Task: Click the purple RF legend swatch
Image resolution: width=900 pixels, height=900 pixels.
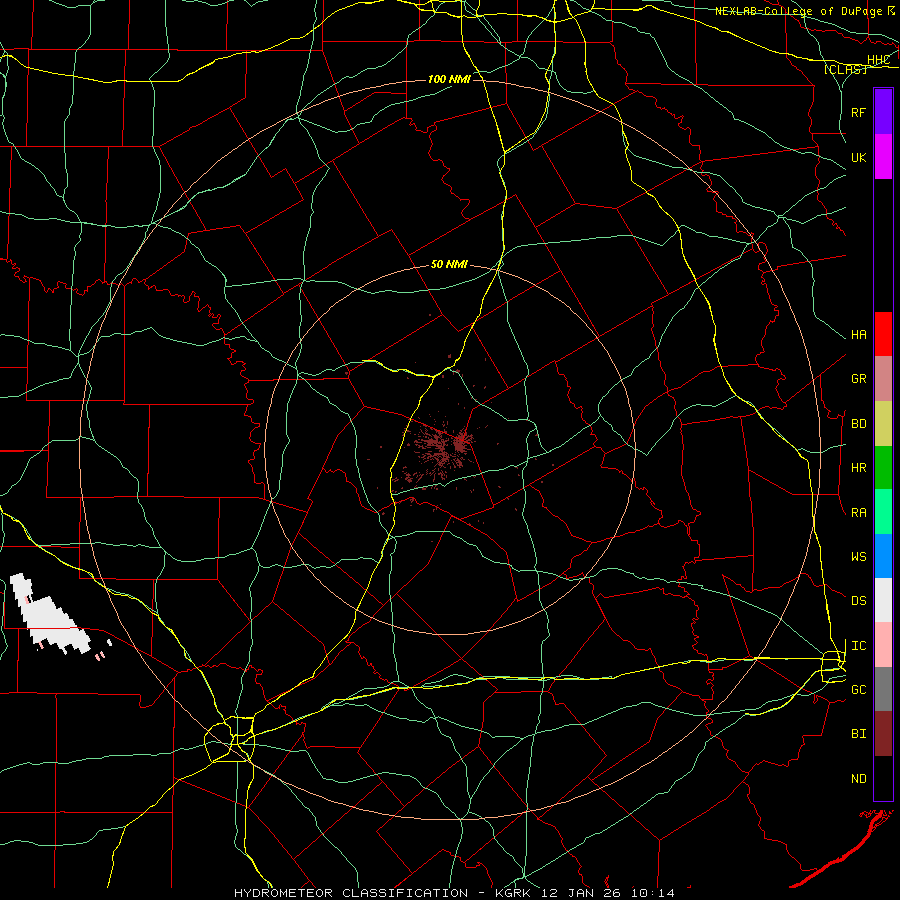Action: click(x=883, y=112)
